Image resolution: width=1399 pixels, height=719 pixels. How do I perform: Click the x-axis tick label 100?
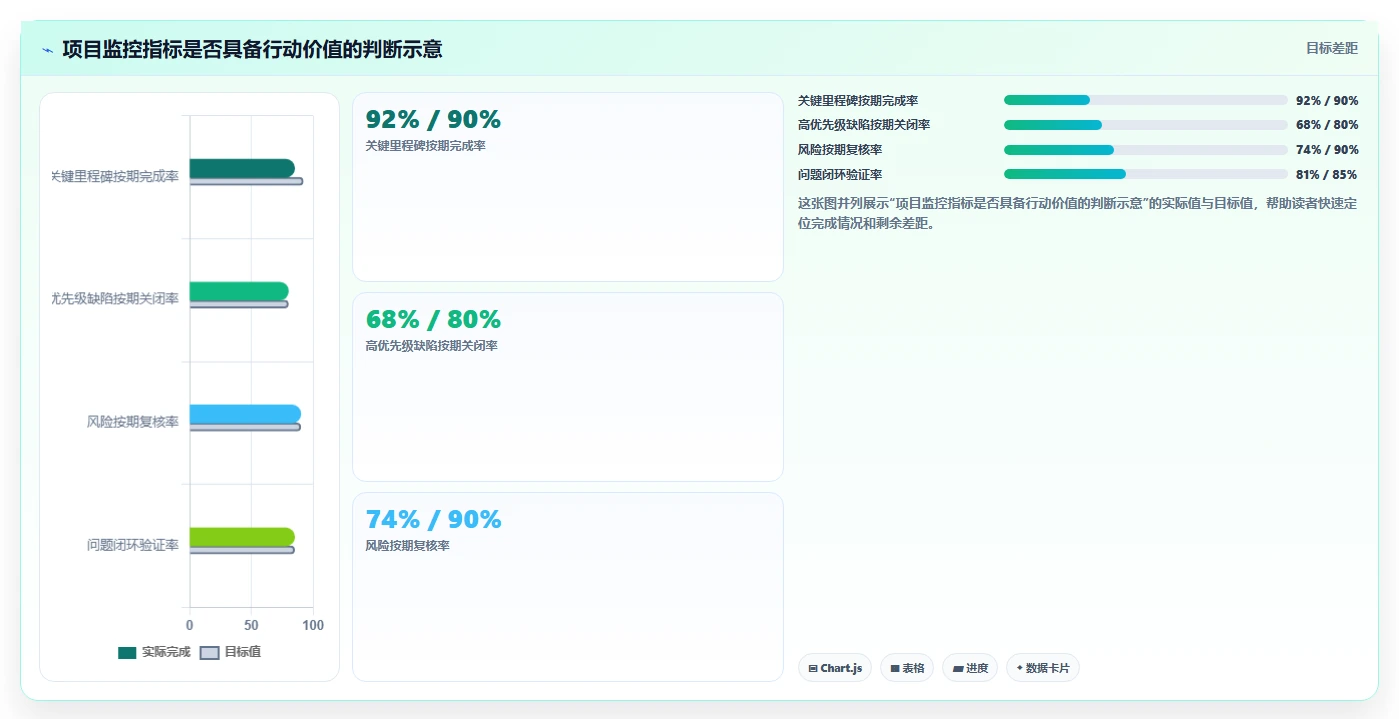313,625
